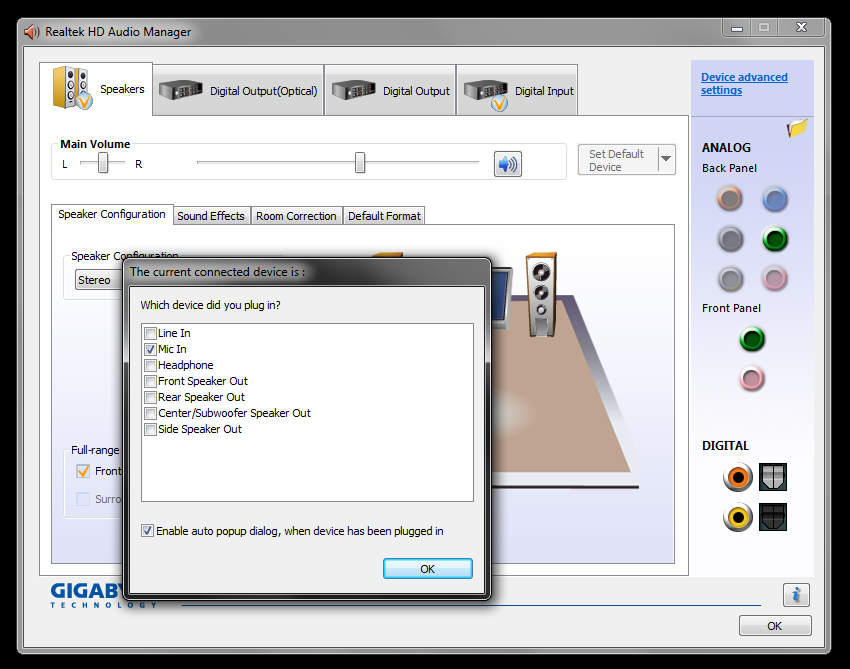Click the green front panel jack
This screenshot has height=669, width=850.
(752, 339)
